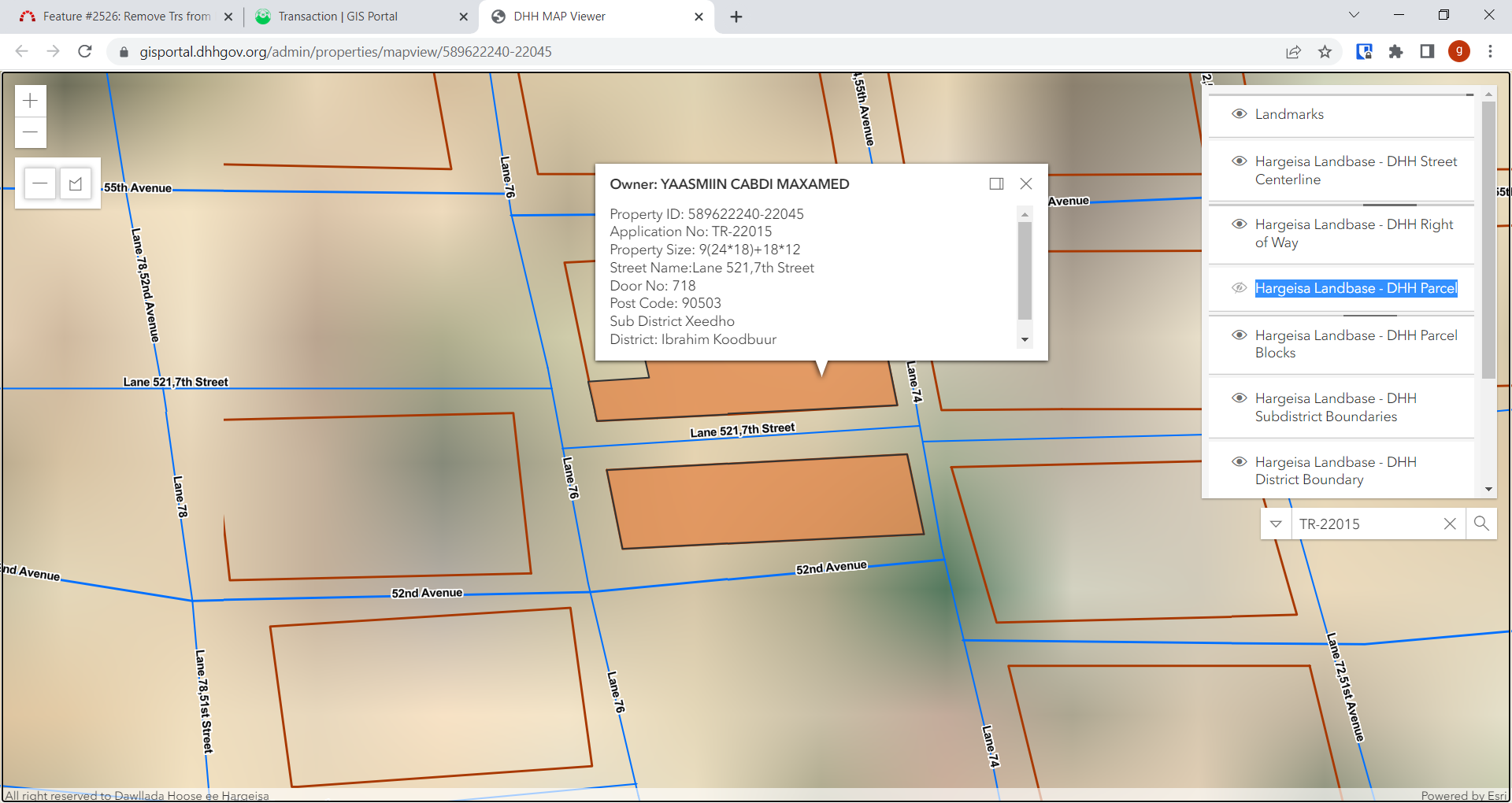Click popup vertical scrollbar thumb
This screenshot has width=1512, height=803.
click(1025, 271)
